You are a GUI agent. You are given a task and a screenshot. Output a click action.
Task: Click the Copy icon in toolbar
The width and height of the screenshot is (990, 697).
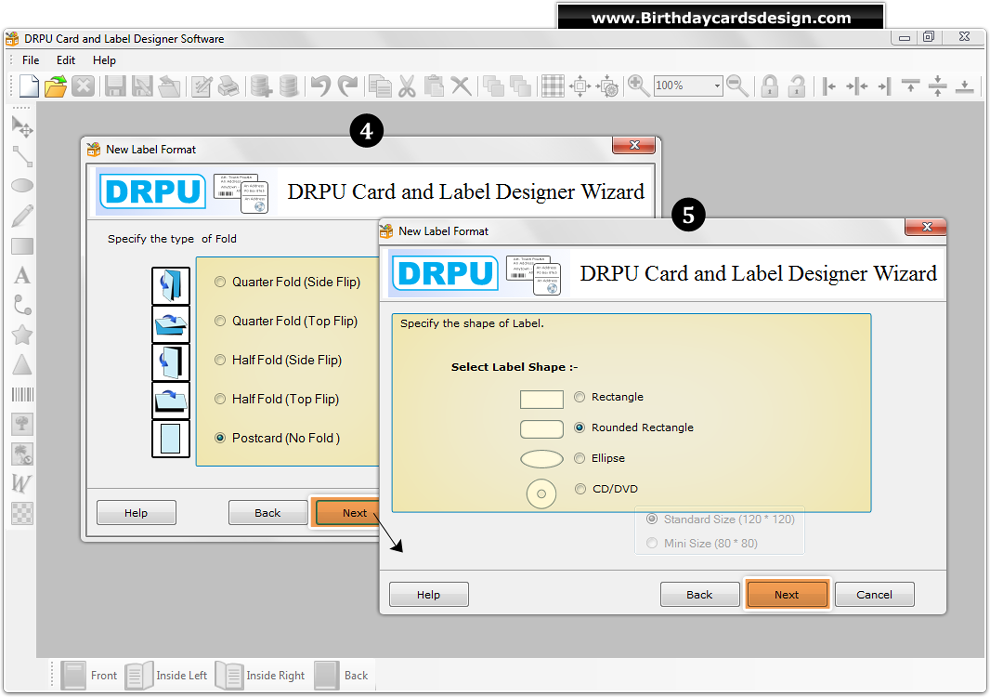click(380, 86)
